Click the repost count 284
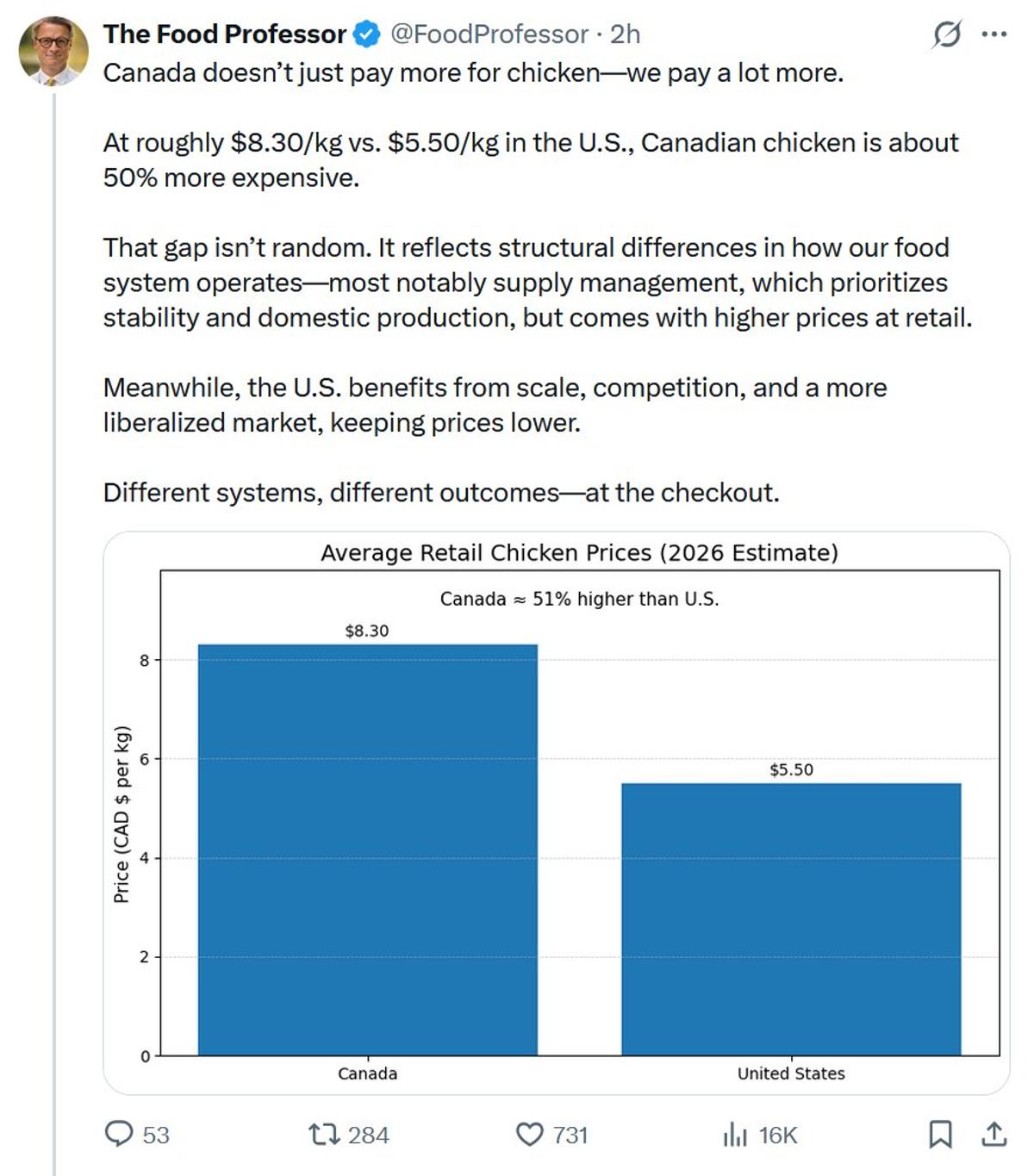This screenshot has height=1176, width=1034. pyautogui.click(x=367, y=1135)
